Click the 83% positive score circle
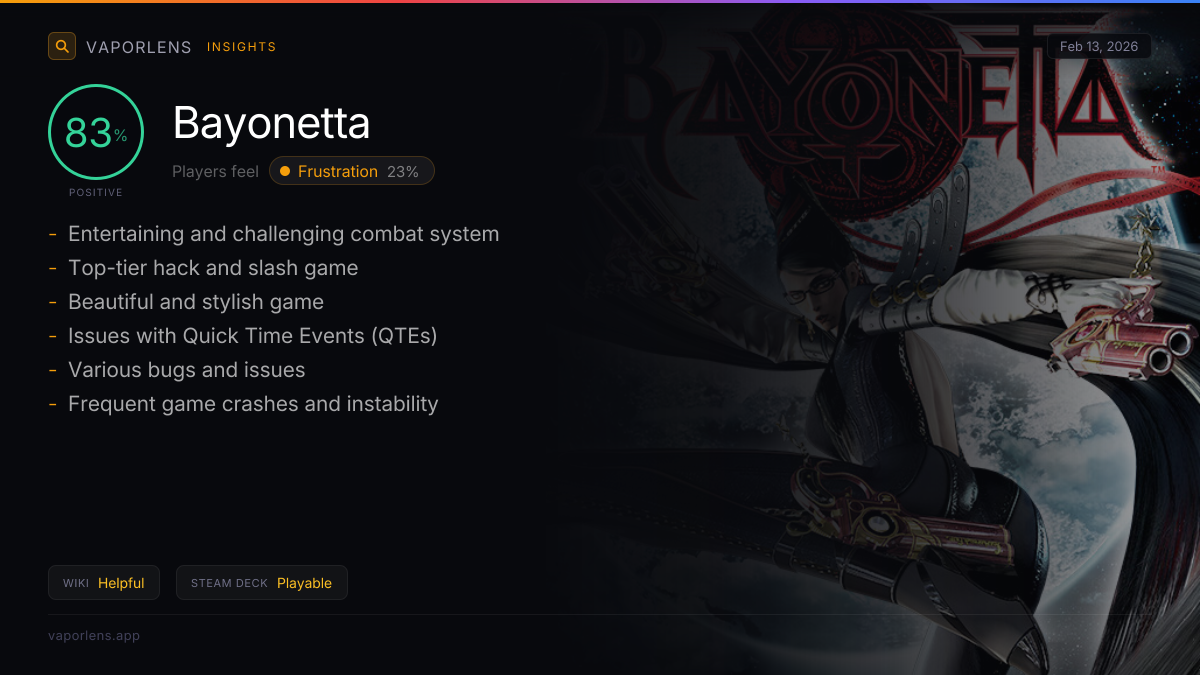1200x675 pixels. [x=96, y=133]
